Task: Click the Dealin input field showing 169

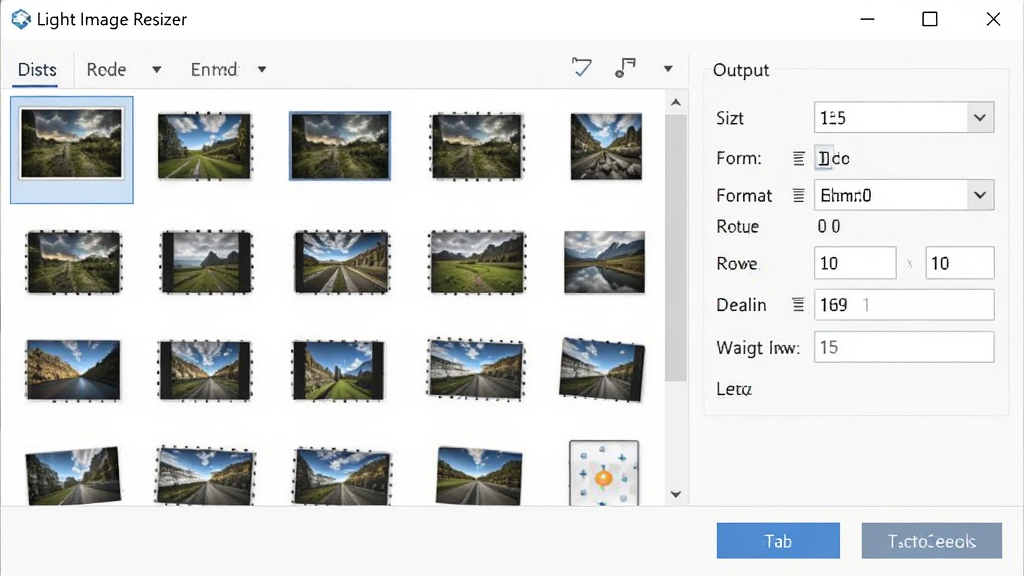Action: coord(904,304)
